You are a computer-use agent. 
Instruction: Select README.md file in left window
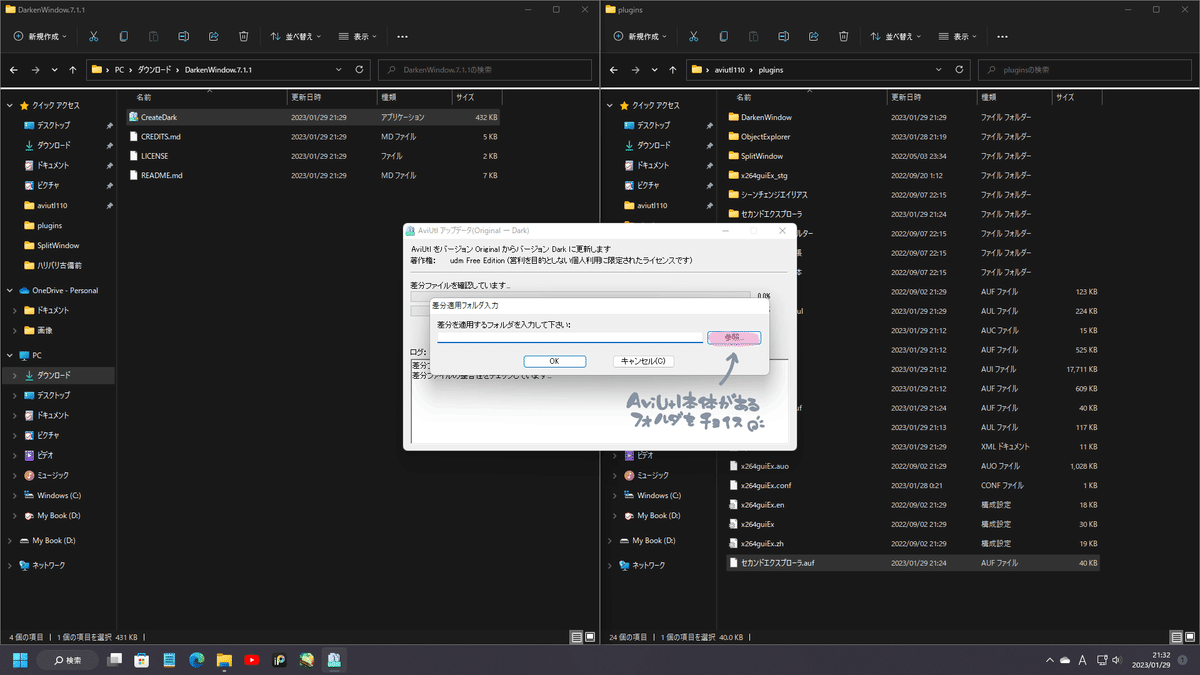(313, 175)
